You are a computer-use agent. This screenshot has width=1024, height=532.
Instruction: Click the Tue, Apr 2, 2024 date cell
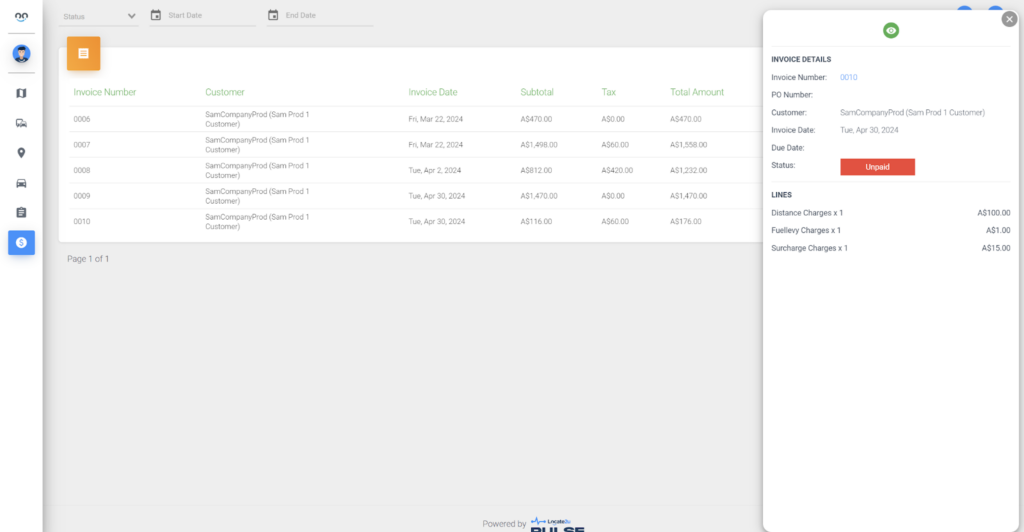click(434, 170)
